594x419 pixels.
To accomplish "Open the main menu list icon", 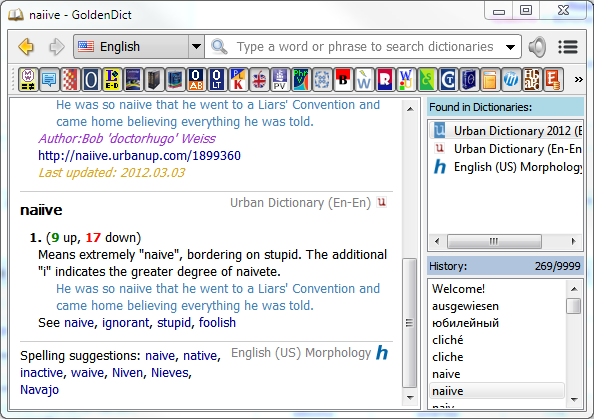I will [568, 47].
